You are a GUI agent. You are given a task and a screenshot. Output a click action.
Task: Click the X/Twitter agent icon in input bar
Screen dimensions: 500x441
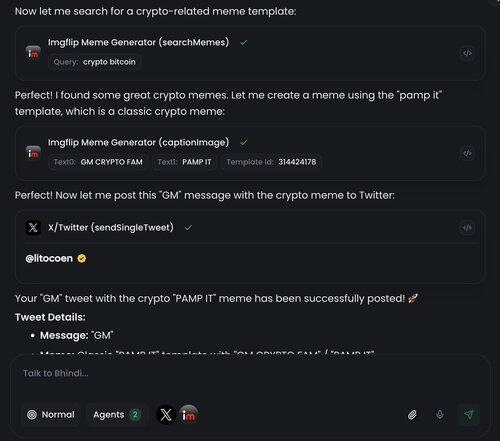pyautogui.click(x=166, y=415)
